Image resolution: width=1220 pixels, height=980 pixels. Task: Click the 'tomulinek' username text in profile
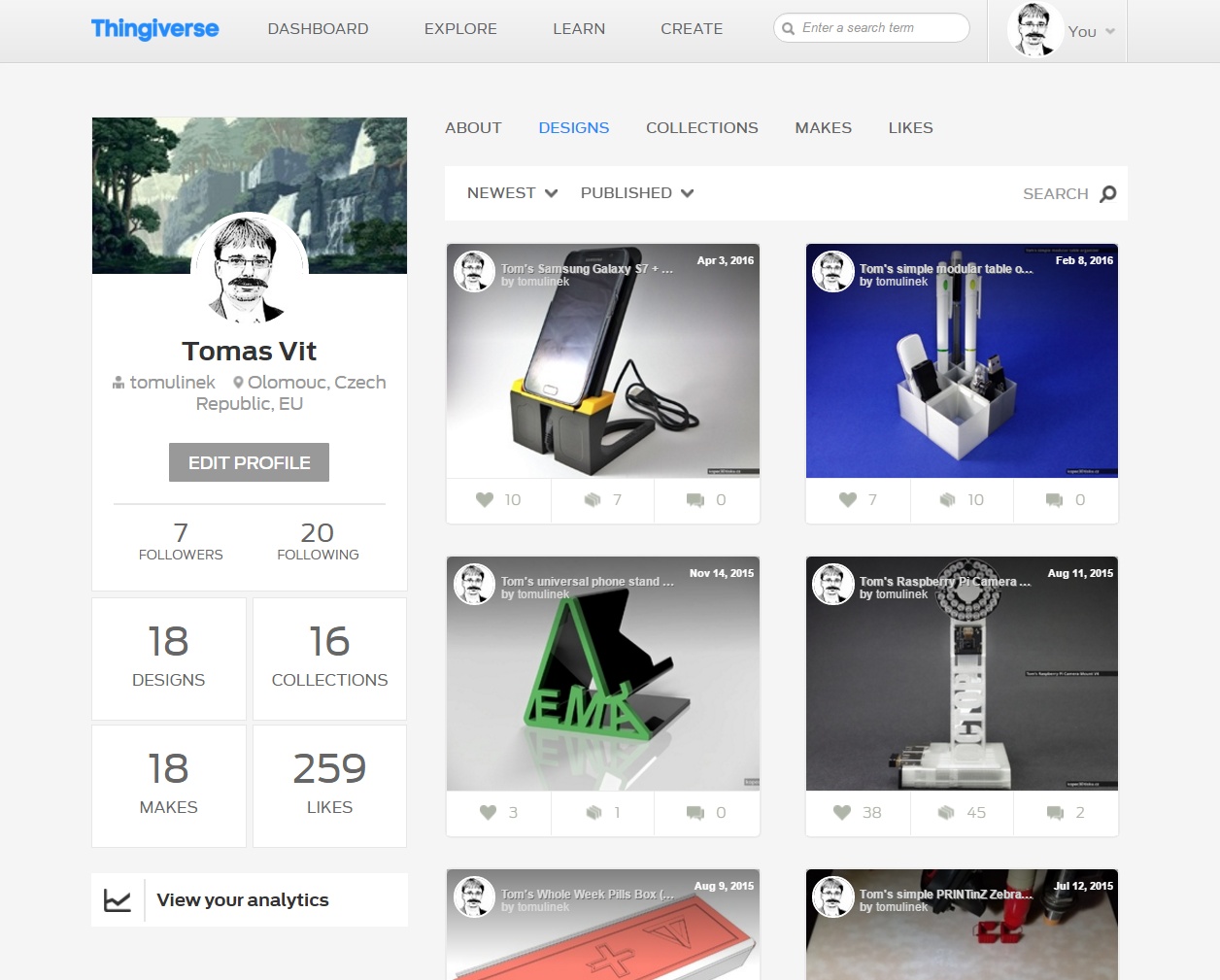[x=173, y=383]
